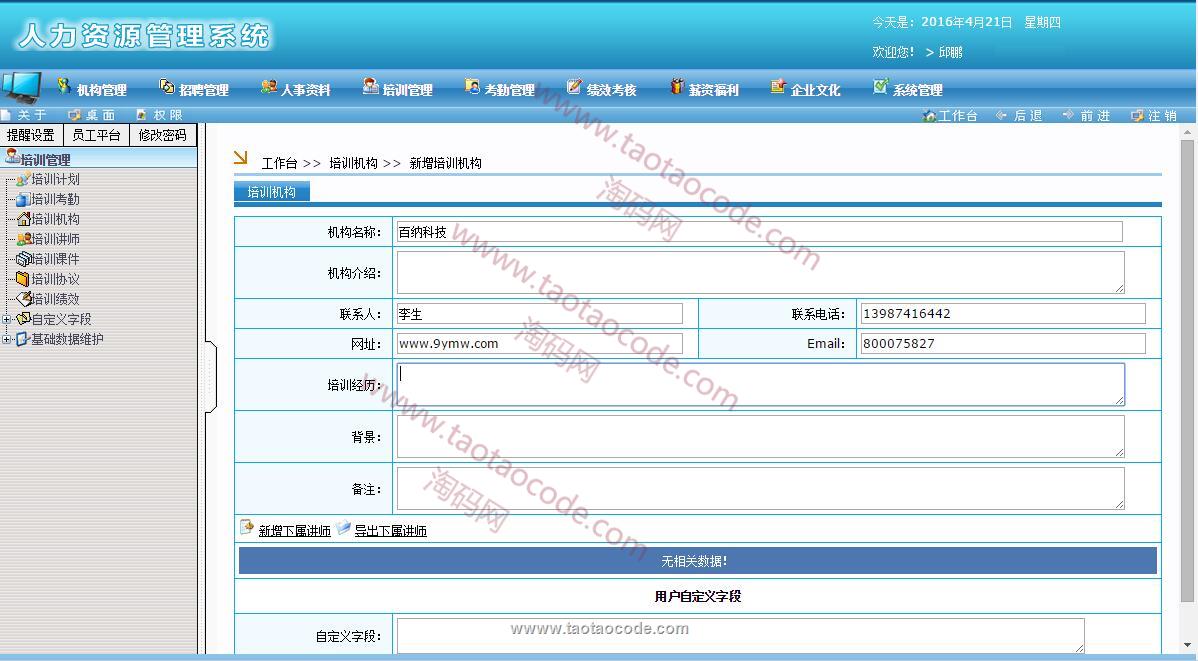Select 培训讲师 in the sidebar tree
Image resolution: width=1198 pixels, height=661 pixels.
(x=55, y=238)
